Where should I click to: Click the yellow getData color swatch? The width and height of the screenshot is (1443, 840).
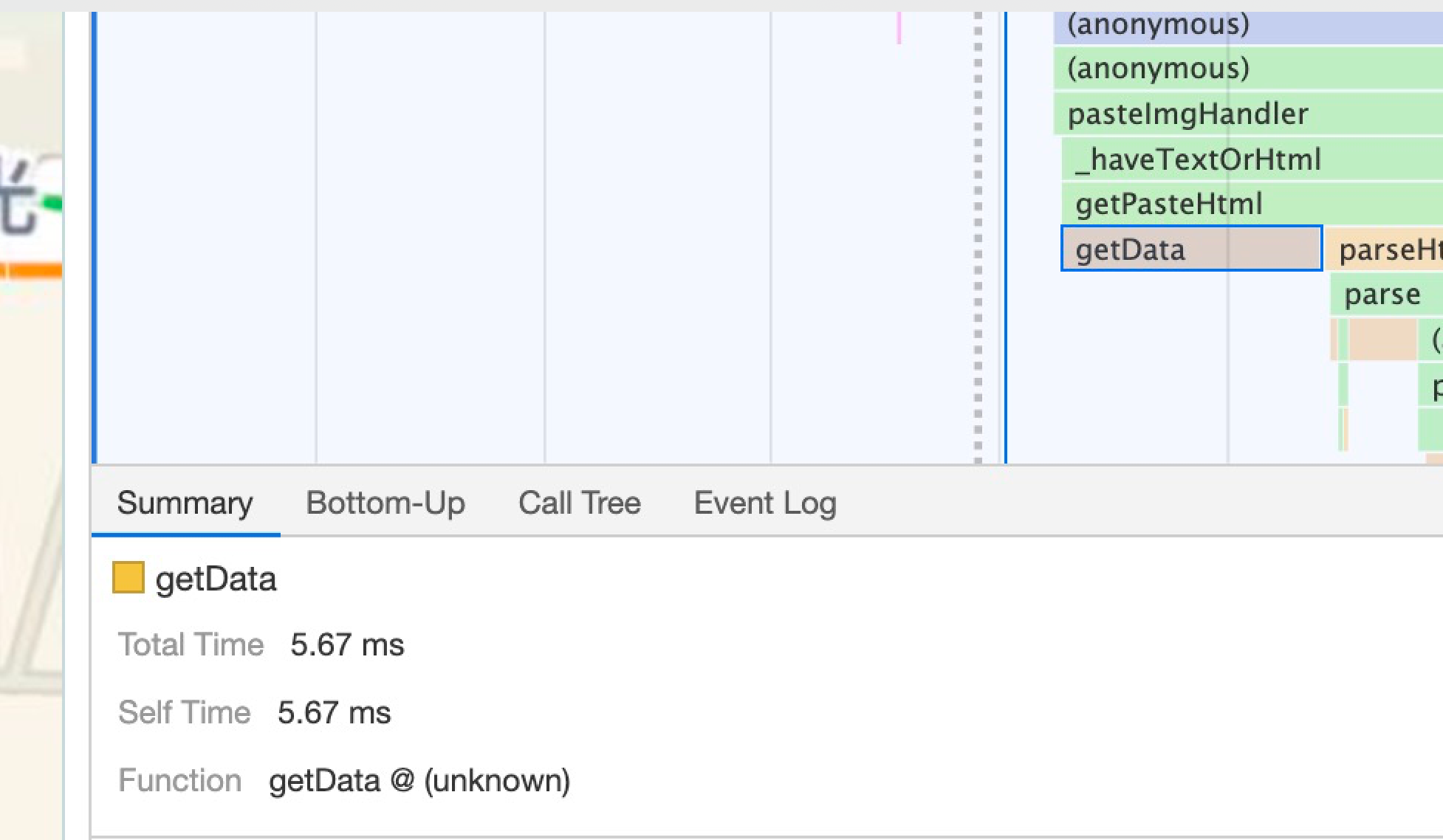[128, 578]
